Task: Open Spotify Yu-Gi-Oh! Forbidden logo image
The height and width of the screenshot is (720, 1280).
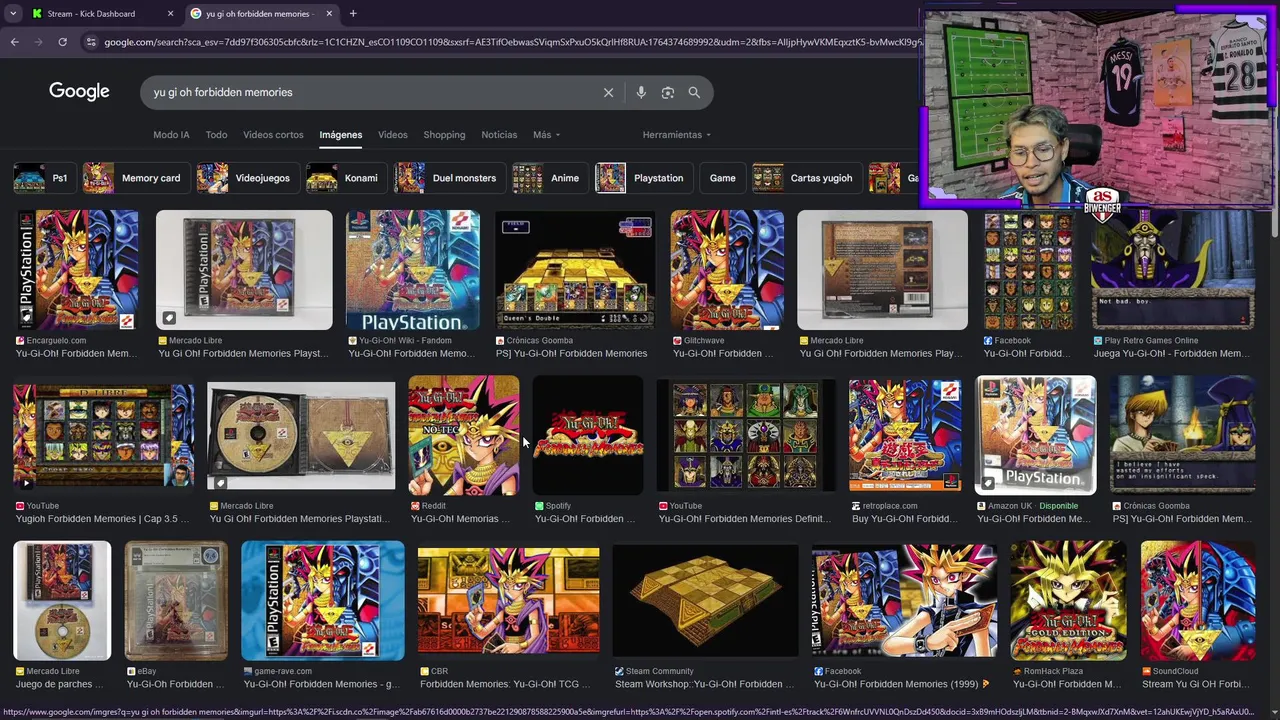Action: (588, 435)
